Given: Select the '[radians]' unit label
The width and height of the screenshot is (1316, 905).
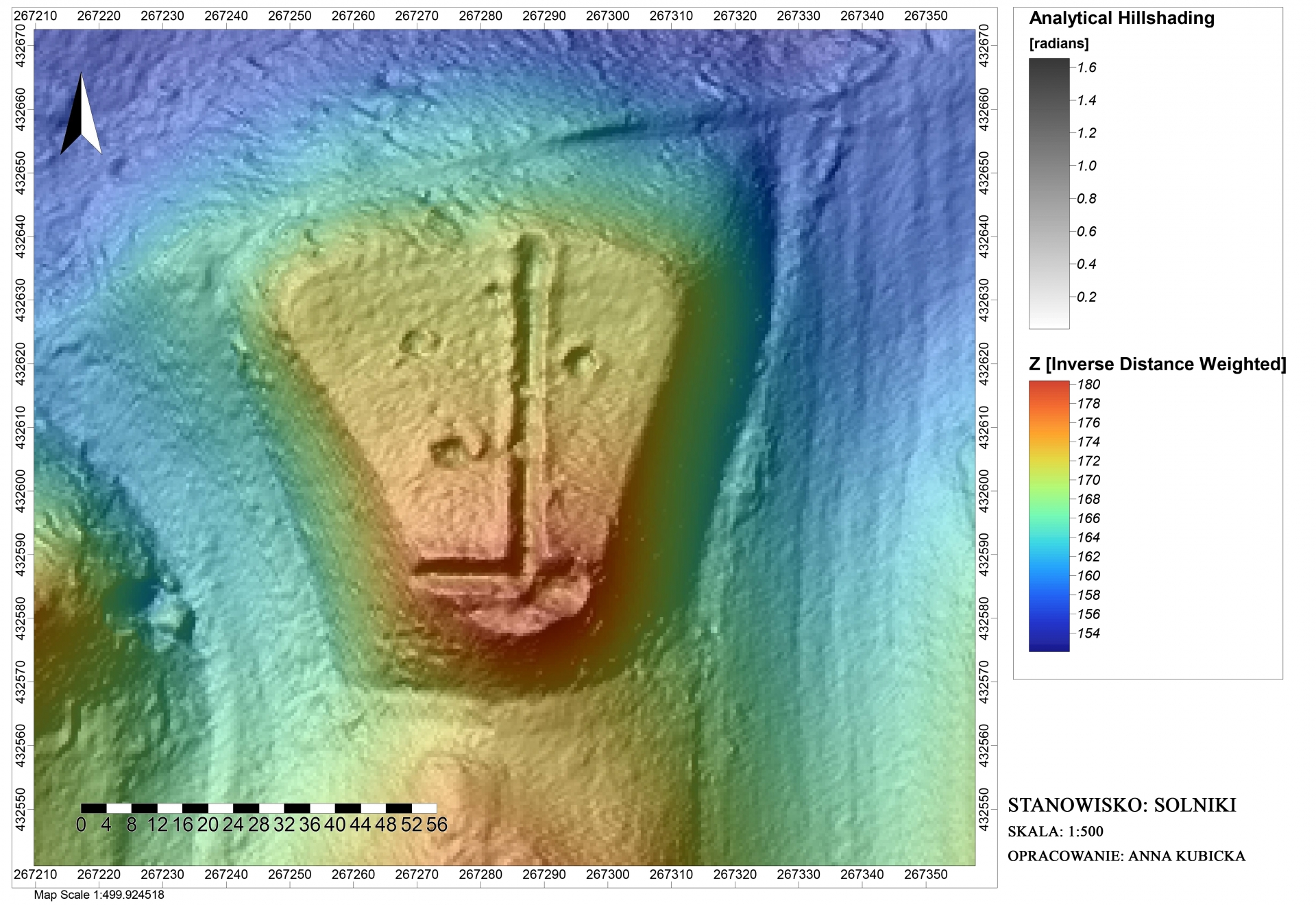Looking at the screenshot, I should pyautogui.click(x=1058, y=43).
